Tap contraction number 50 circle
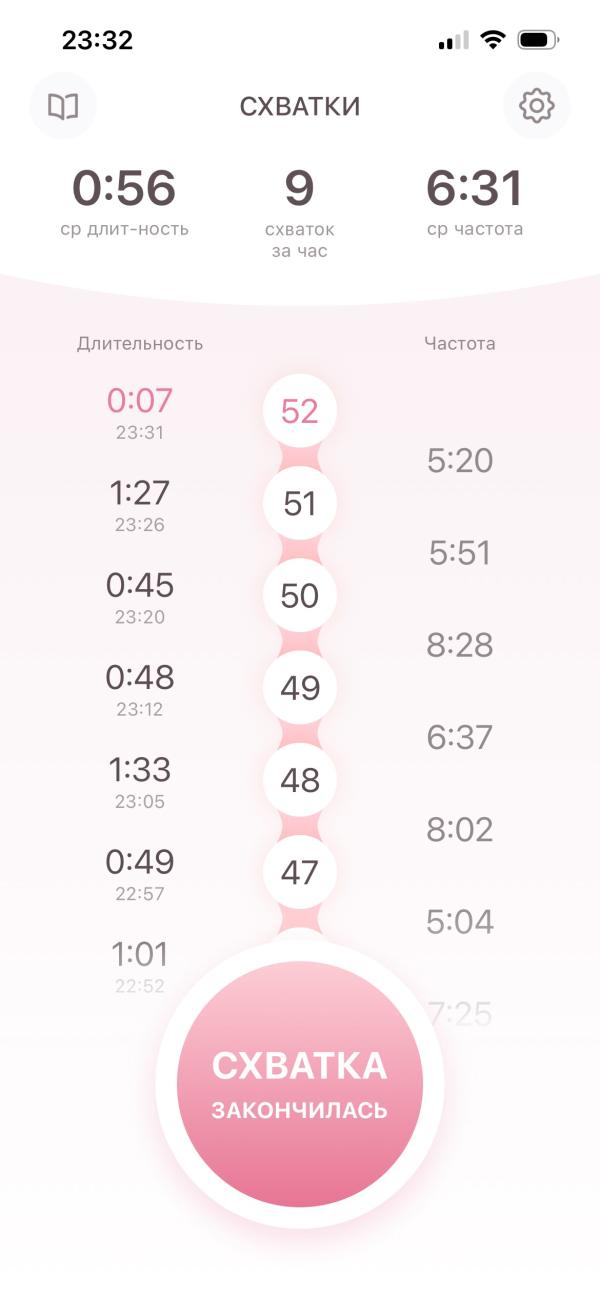 pyautogui.click(x=300, y=596)
